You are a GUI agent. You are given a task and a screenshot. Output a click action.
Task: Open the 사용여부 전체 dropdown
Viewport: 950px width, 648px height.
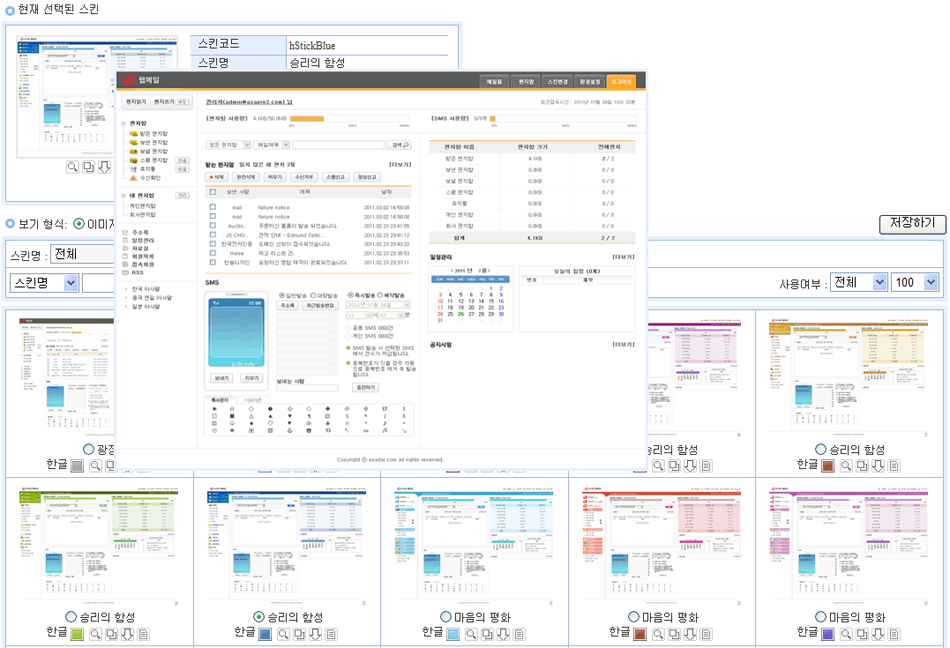859,283
